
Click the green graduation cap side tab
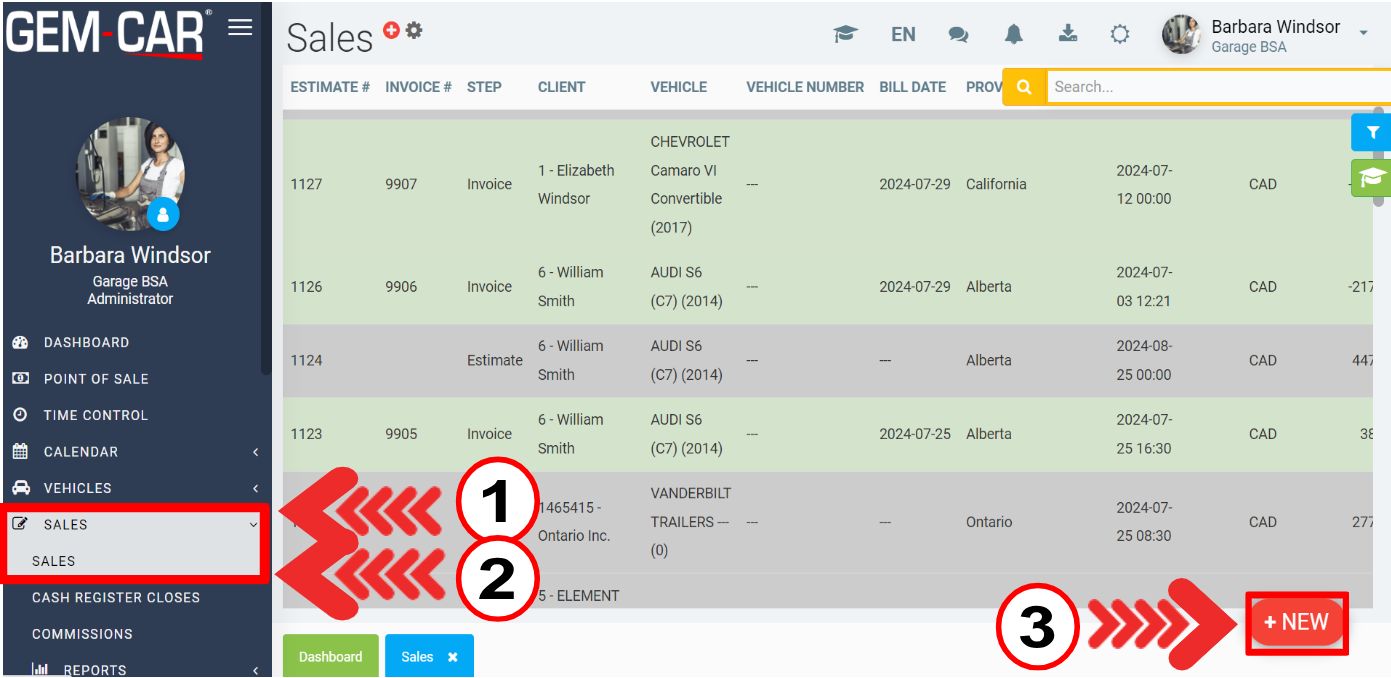coord(1372,178)
